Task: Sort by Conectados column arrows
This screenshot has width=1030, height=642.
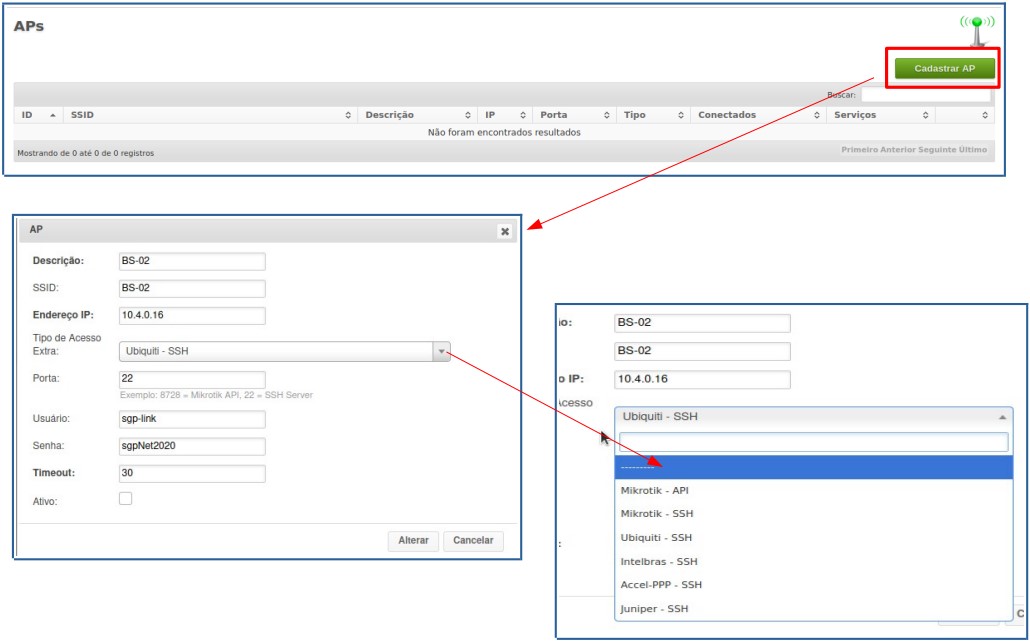Action: pos(817,116)
